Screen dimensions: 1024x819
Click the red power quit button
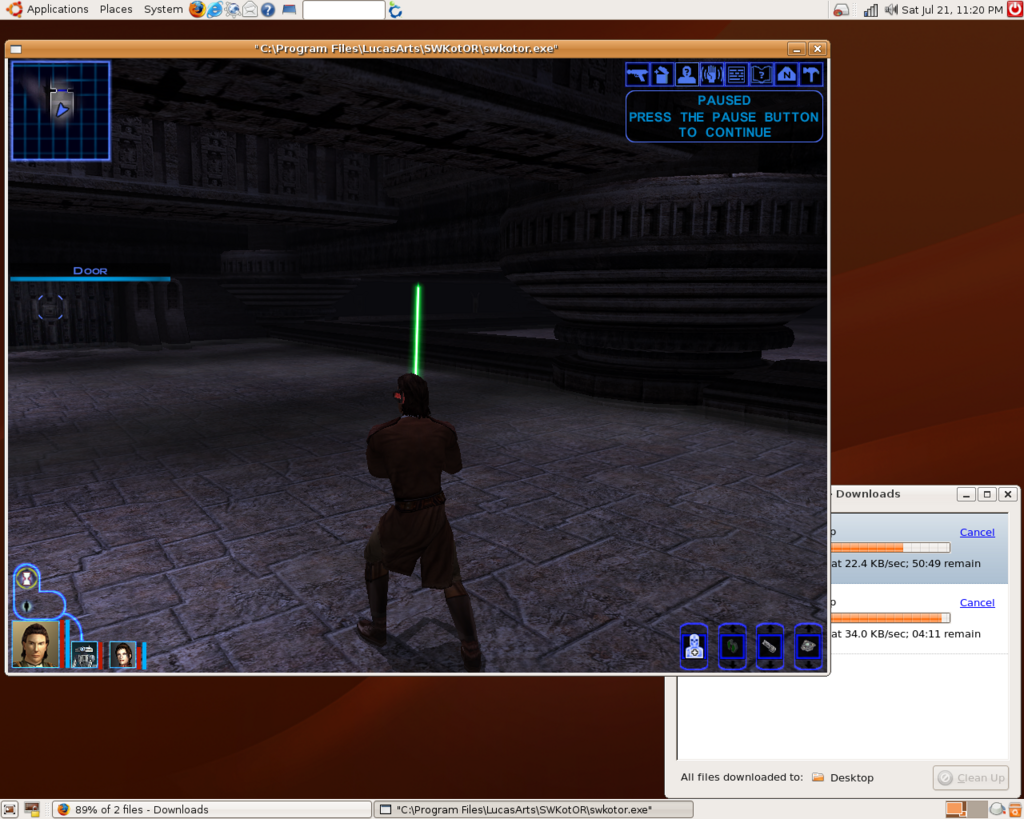pos(1014,9)
